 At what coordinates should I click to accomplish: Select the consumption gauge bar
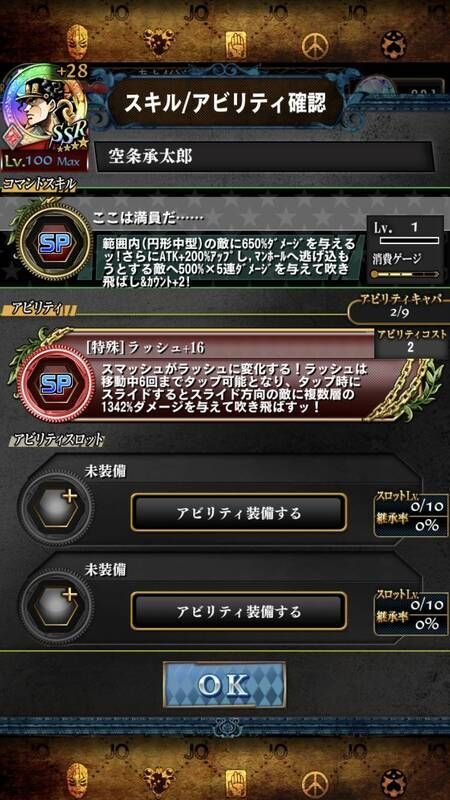tap(405, 273)
